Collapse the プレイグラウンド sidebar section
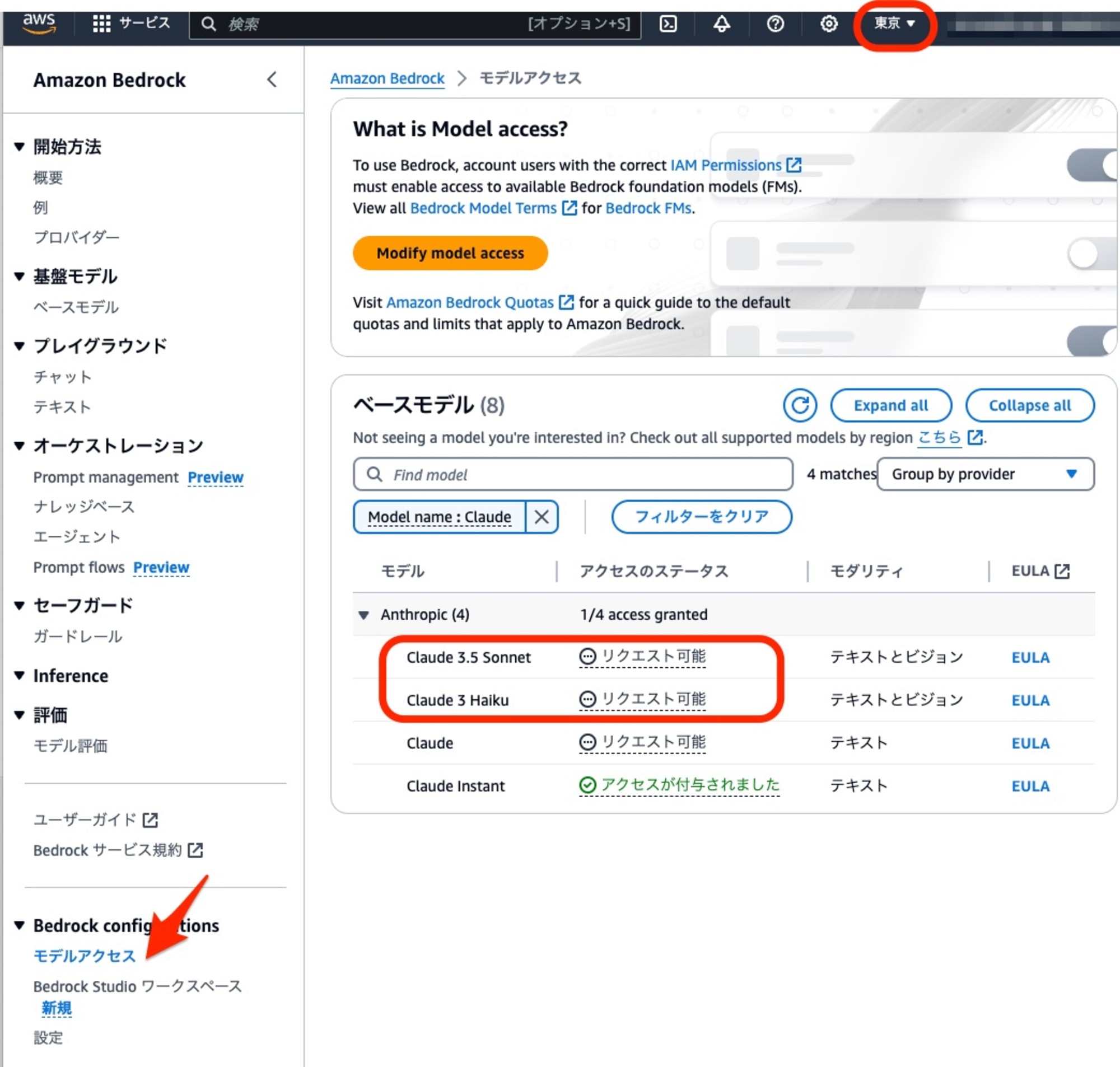This screenshot has height=1067, width=1120. coord(20,346)
